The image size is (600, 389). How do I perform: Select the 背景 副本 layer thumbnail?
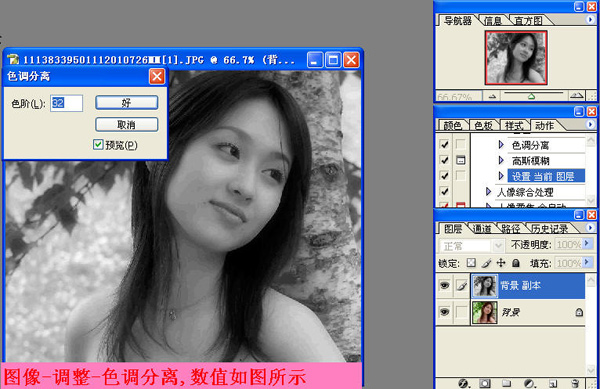[485, 285]
